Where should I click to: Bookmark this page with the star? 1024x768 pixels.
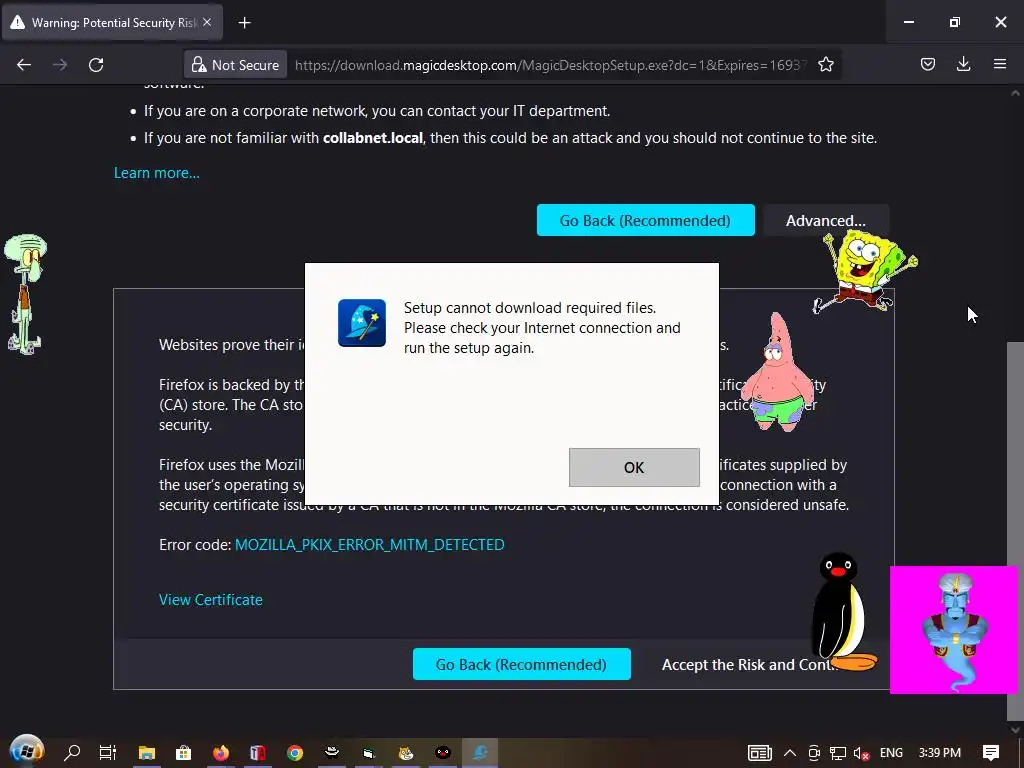tap(825, 65)
